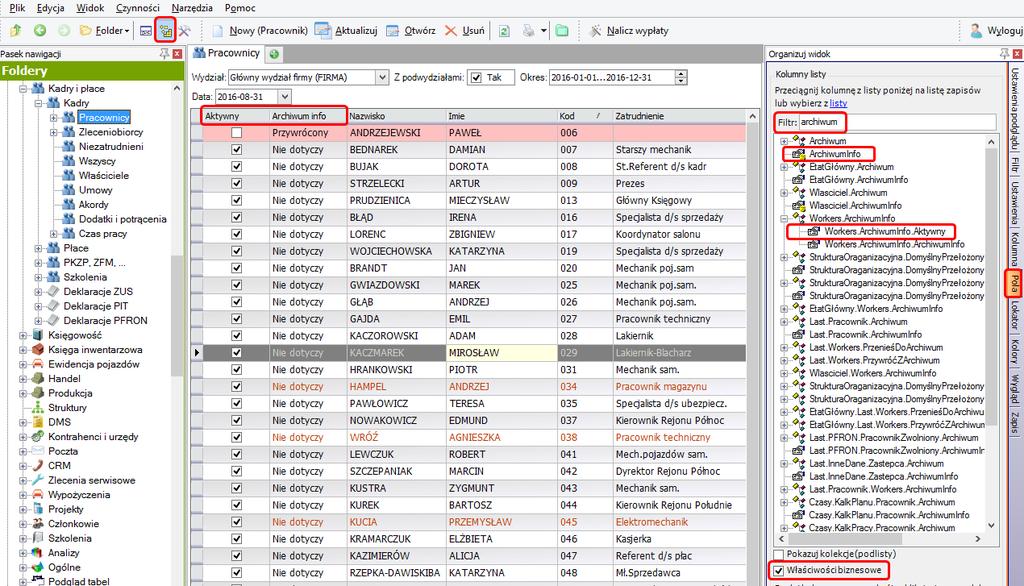Select Zleceniobiorcy in folder tree

(110, 132)
